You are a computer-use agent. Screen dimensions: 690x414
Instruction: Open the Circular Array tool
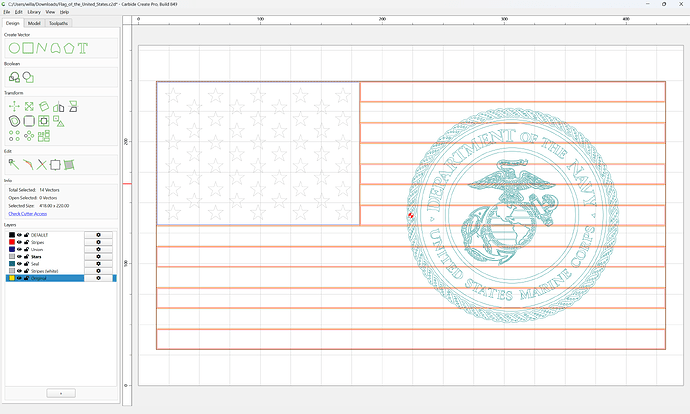[29, 136]
